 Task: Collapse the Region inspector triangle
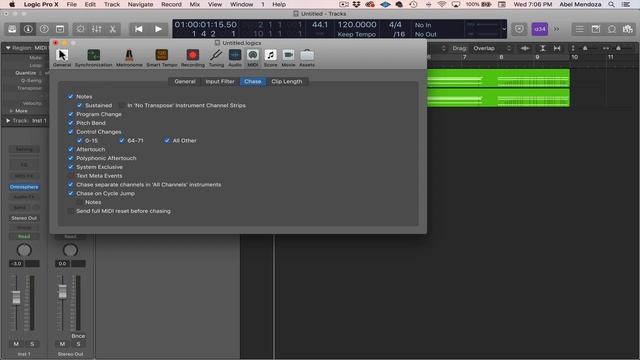pyautogui.click(x=8, y=48)
